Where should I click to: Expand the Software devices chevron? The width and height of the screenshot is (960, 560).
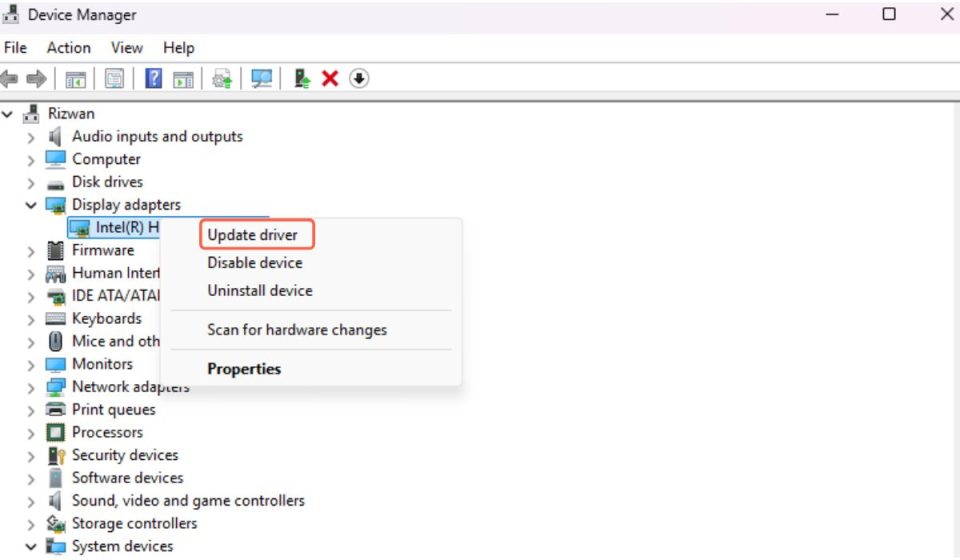click(31, 479)
